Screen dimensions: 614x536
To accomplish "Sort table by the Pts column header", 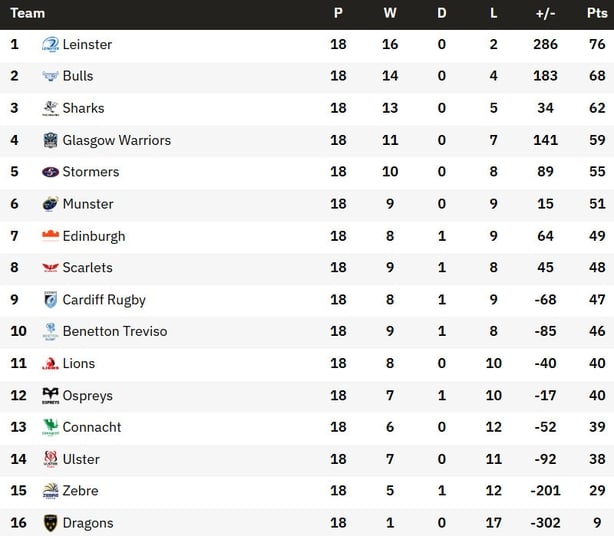I will click(597, 13).
